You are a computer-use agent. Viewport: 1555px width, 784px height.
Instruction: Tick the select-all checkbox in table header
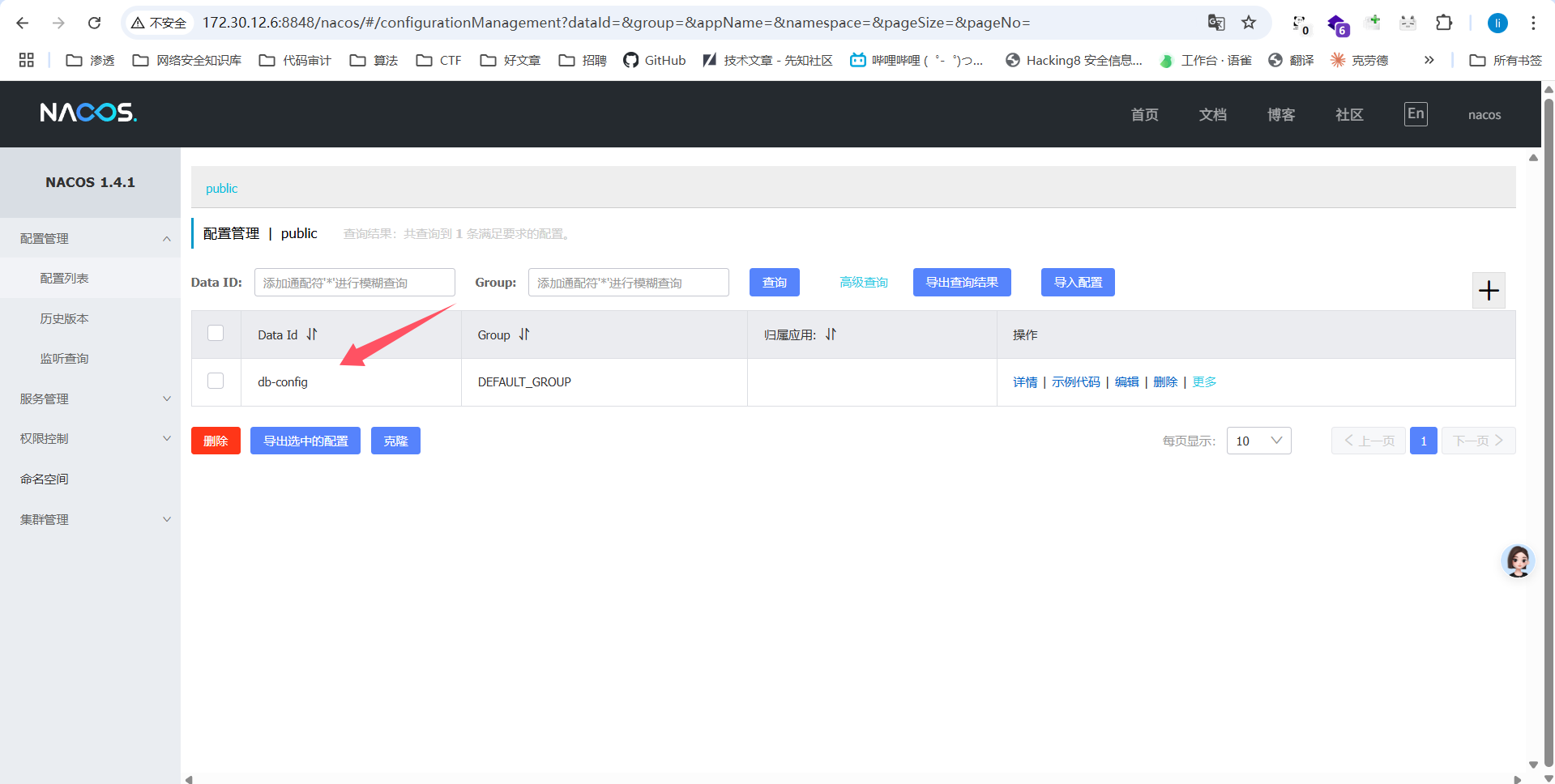tap(216, 333)
